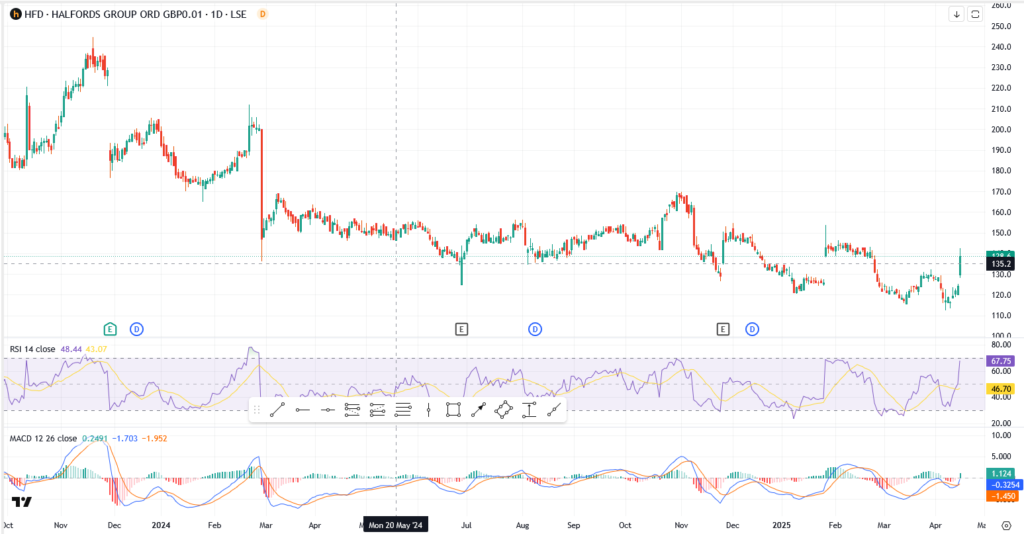Click the downward arrow button top right
Screen dimensions: 1024x534
click(x=957, y=14)
